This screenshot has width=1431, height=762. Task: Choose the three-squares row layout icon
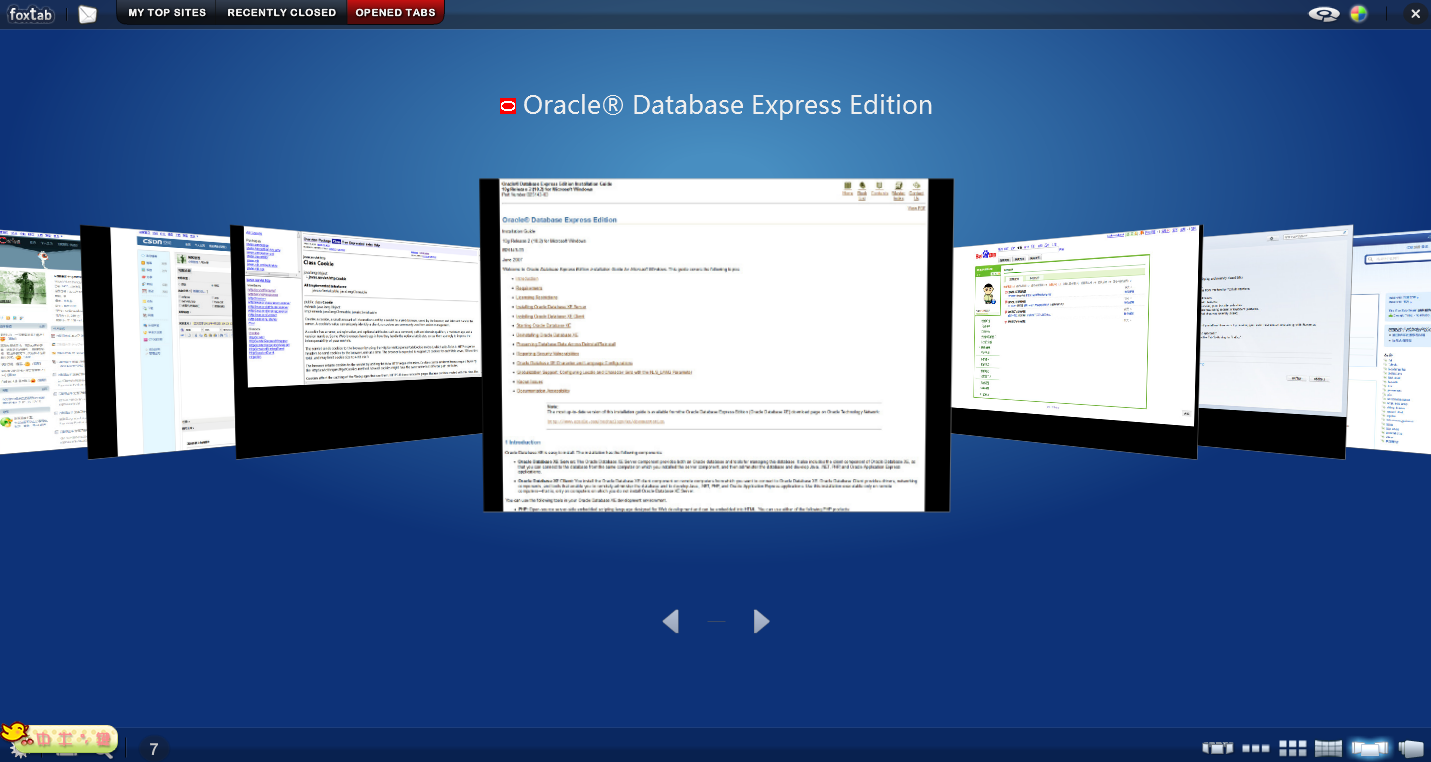pyautogui.click(x=1256, y=748)
